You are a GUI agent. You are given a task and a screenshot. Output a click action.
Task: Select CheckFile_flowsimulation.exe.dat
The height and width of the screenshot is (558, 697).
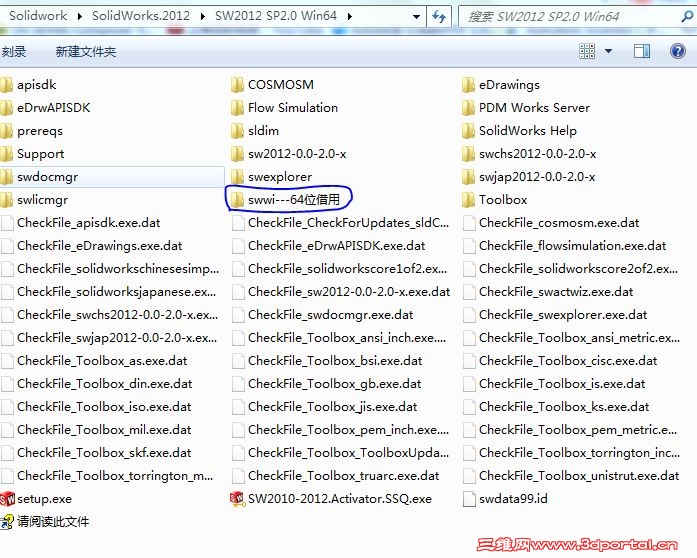[565, 246]
